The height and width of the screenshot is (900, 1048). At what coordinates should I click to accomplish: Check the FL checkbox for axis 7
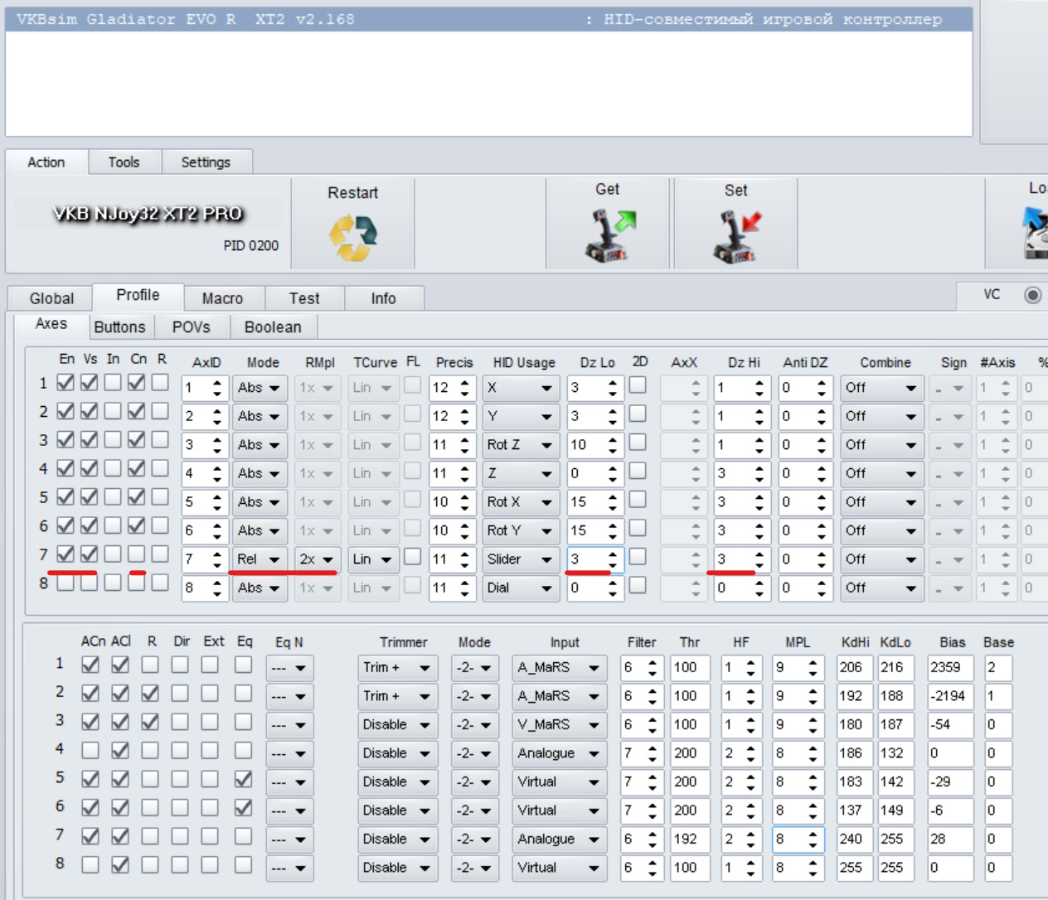coord(412,557)
